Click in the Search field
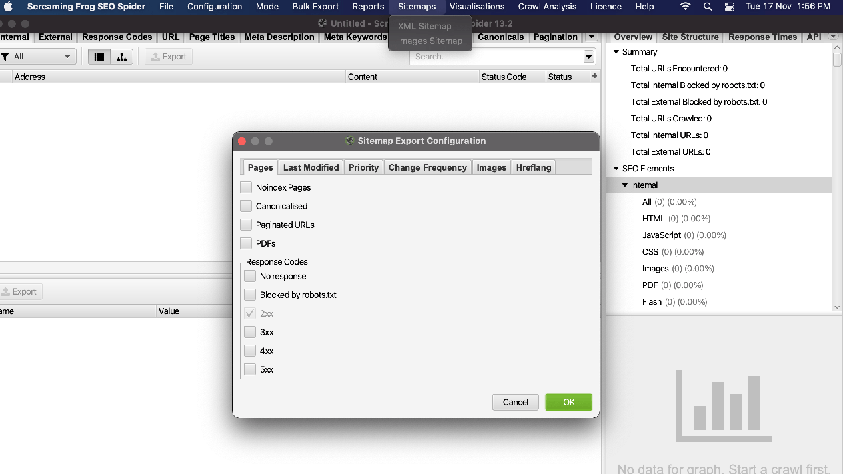 tap(496, 56)
